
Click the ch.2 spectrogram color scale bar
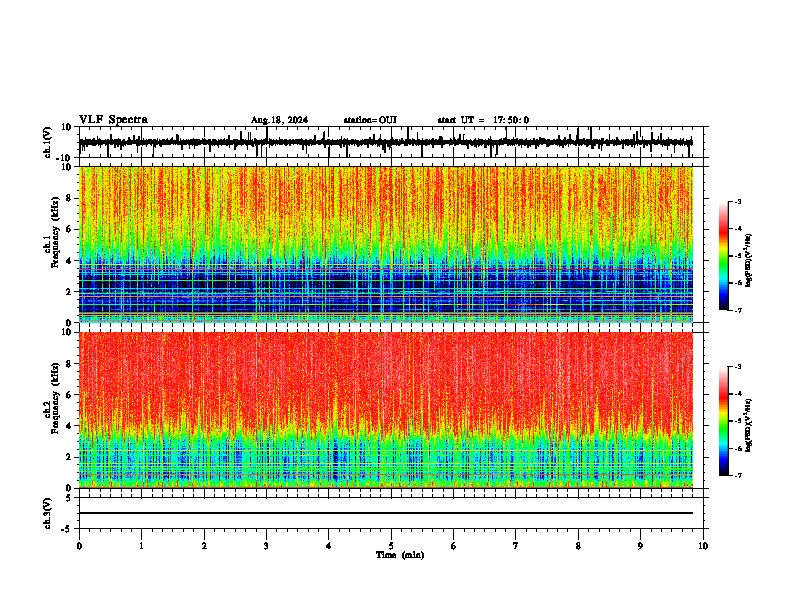[x=724, y=421]
